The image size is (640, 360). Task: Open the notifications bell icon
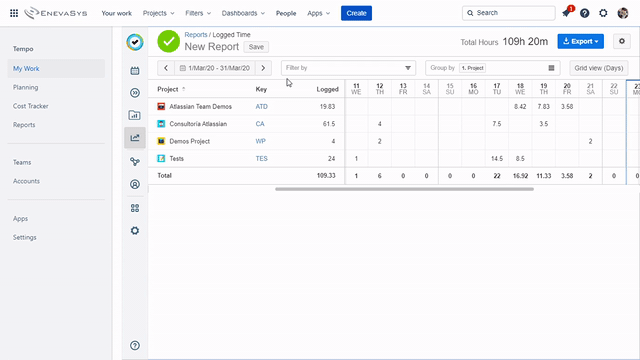566,13
